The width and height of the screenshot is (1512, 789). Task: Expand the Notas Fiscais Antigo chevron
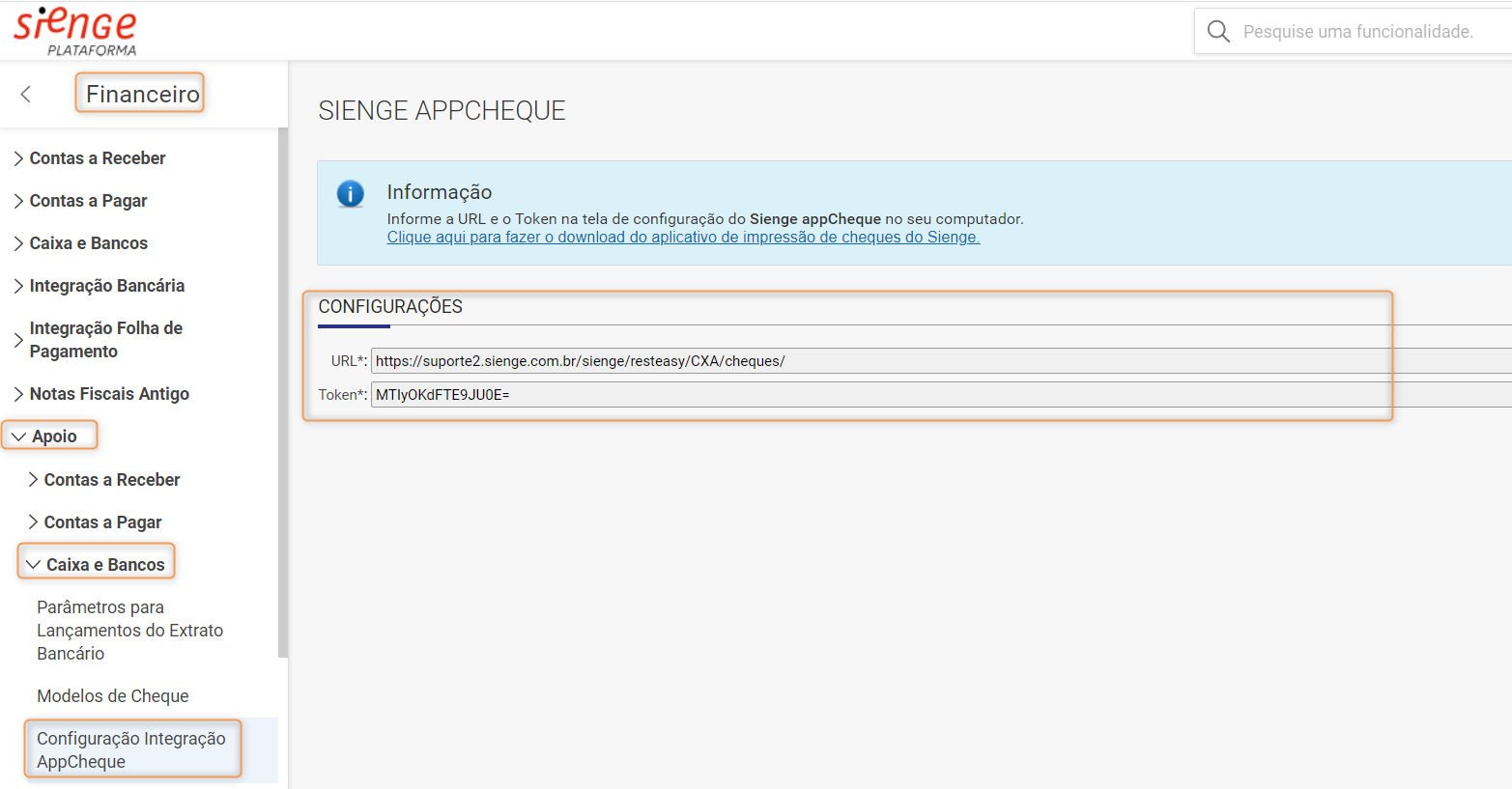point(18,394)
